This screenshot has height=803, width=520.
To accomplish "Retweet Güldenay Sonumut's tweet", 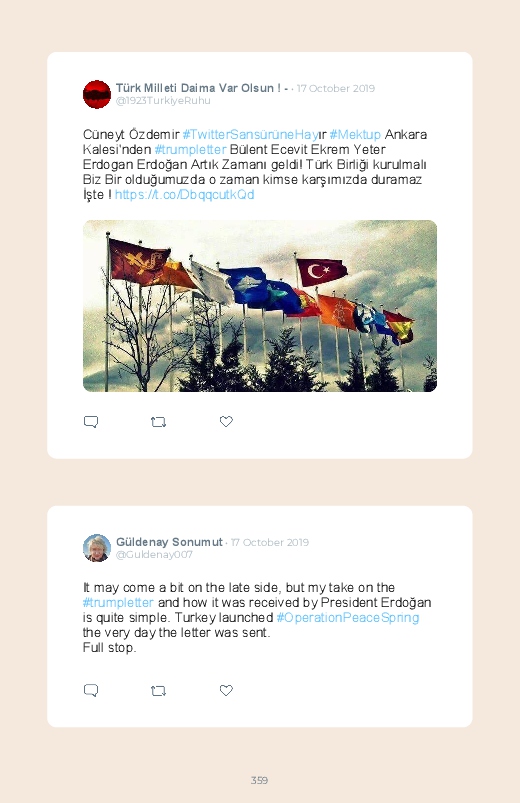I will click(x=158, y=691).
